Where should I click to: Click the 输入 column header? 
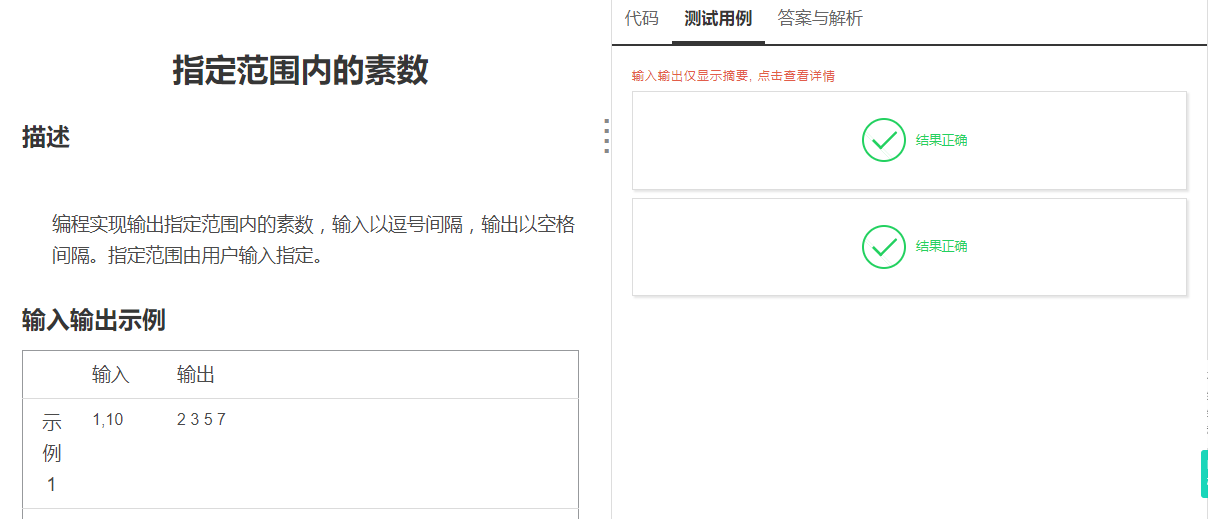click(x=111, y=375)
